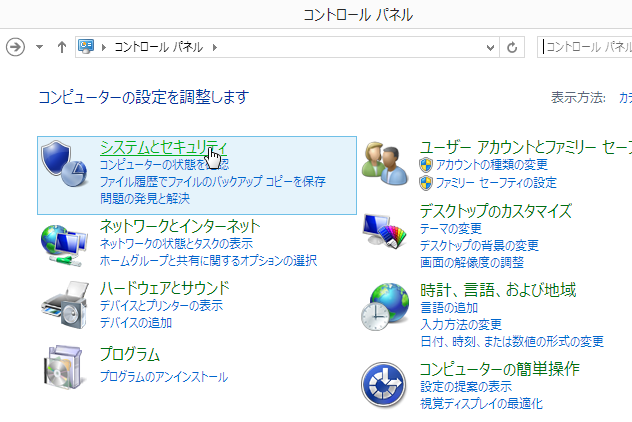Open デバイスの追加 link
Screen dimensions: 632x422
[136, 323]
